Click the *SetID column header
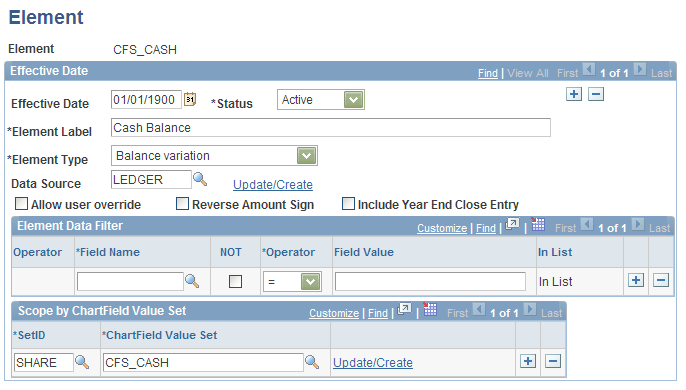 pos(29,335)
